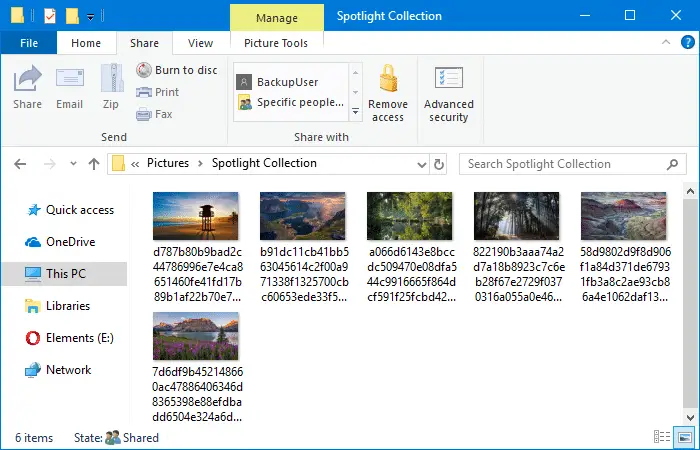This screenshot has height=450, width=700.
Task: Click the vertical scrollbar thumb
Action: pyautogui.click(x=690, y=304)
